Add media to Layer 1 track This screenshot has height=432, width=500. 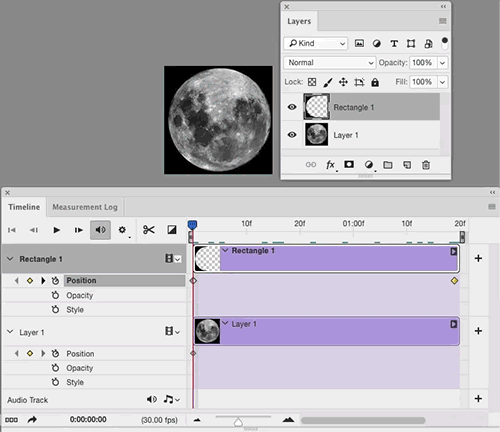(x=478, y=331)
